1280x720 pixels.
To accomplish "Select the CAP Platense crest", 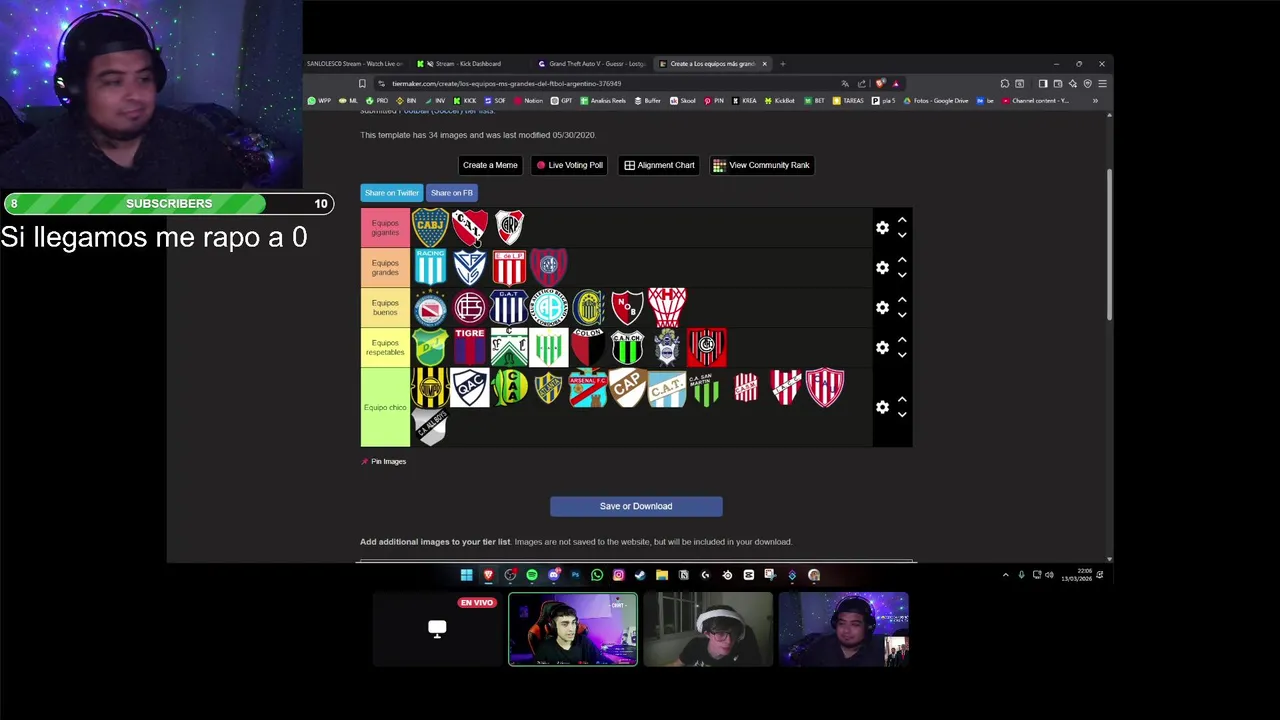I will coord(627,387).
